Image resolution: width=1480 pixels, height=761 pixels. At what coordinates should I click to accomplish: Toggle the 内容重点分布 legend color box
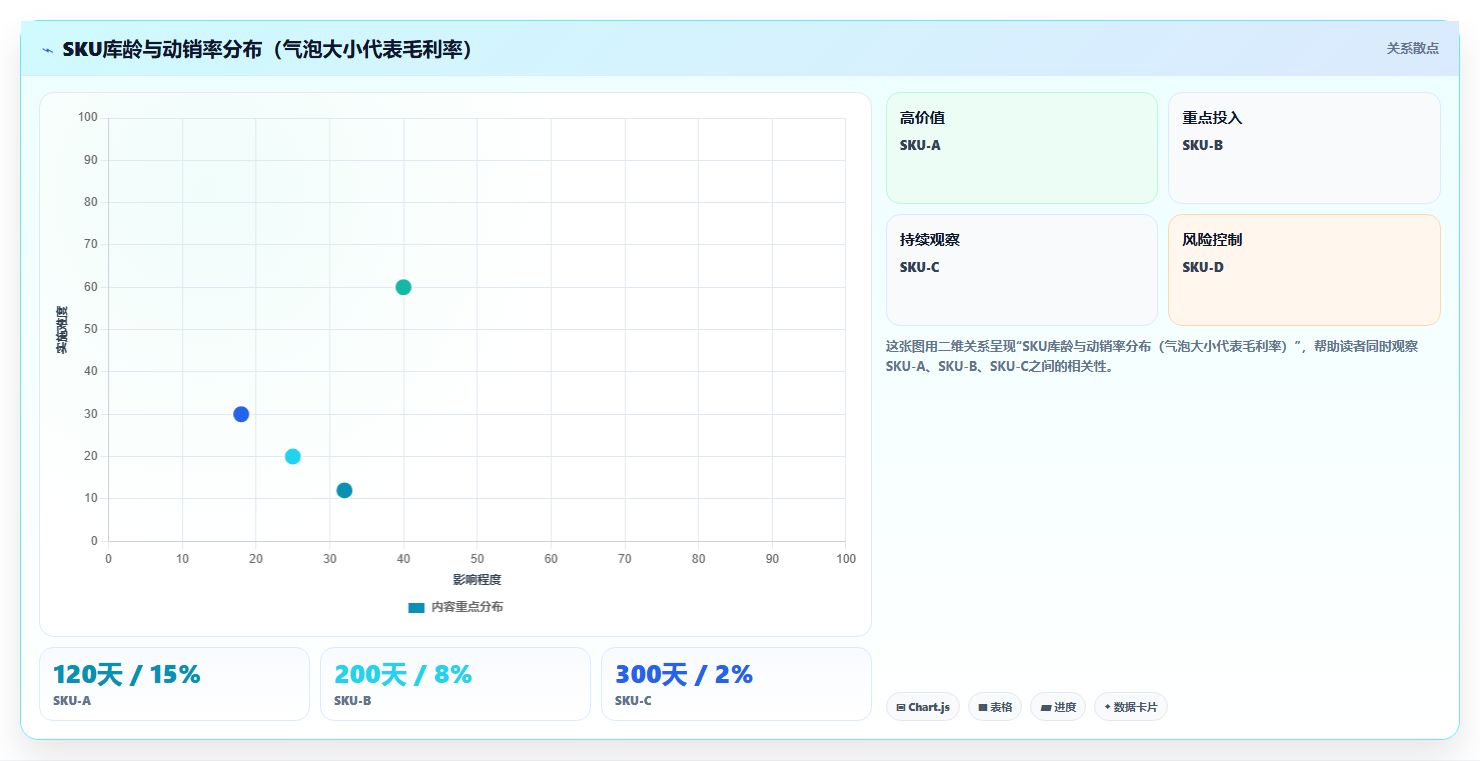coord(416,608)
